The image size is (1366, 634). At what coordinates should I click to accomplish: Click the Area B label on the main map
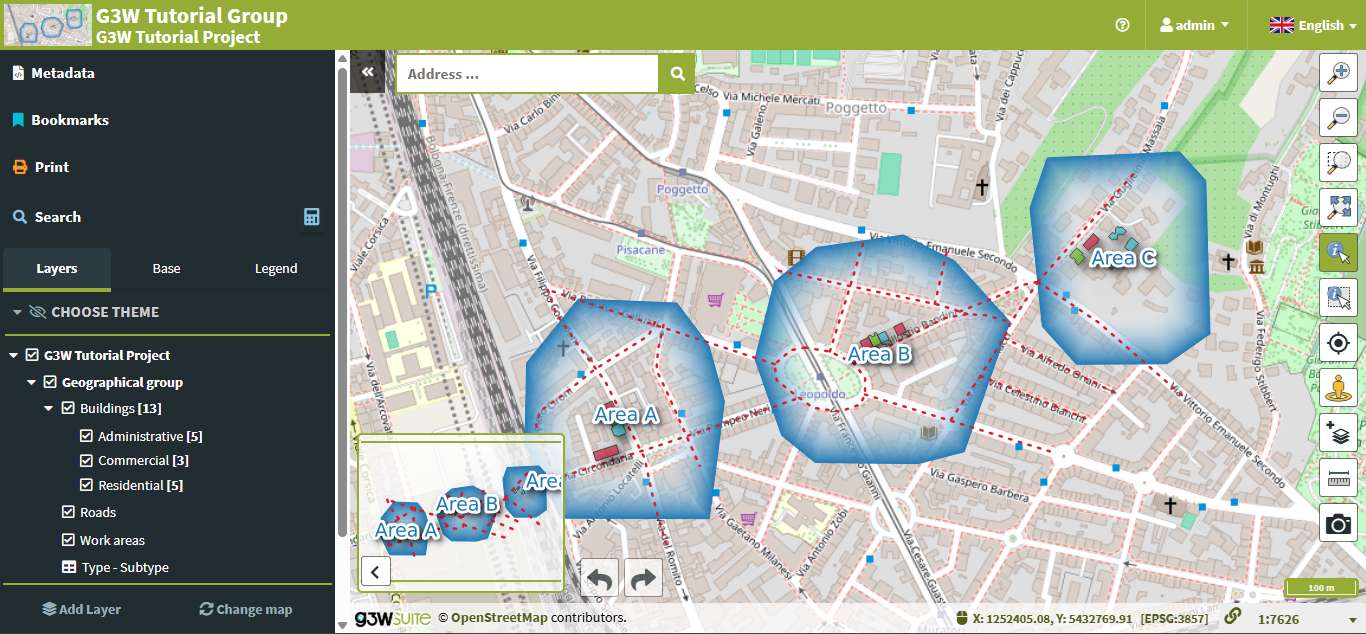(879, 354)
